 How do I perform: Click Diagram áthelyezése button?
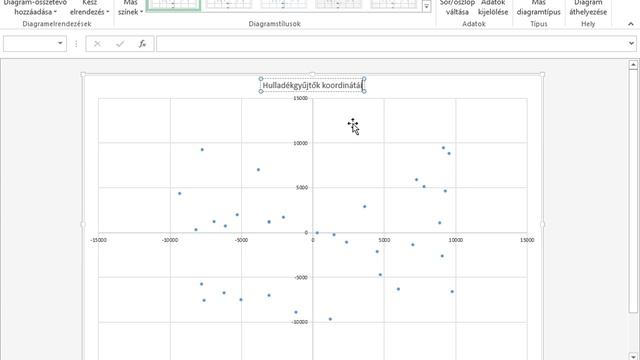tap(588, 7)
